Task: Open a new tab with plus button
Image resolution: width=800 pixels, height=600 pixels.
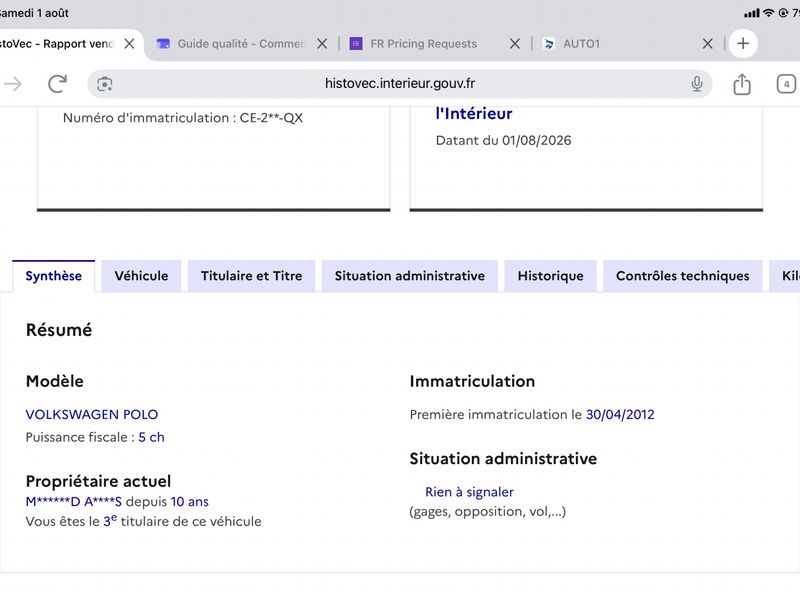Action: click(x=743, y=43)
